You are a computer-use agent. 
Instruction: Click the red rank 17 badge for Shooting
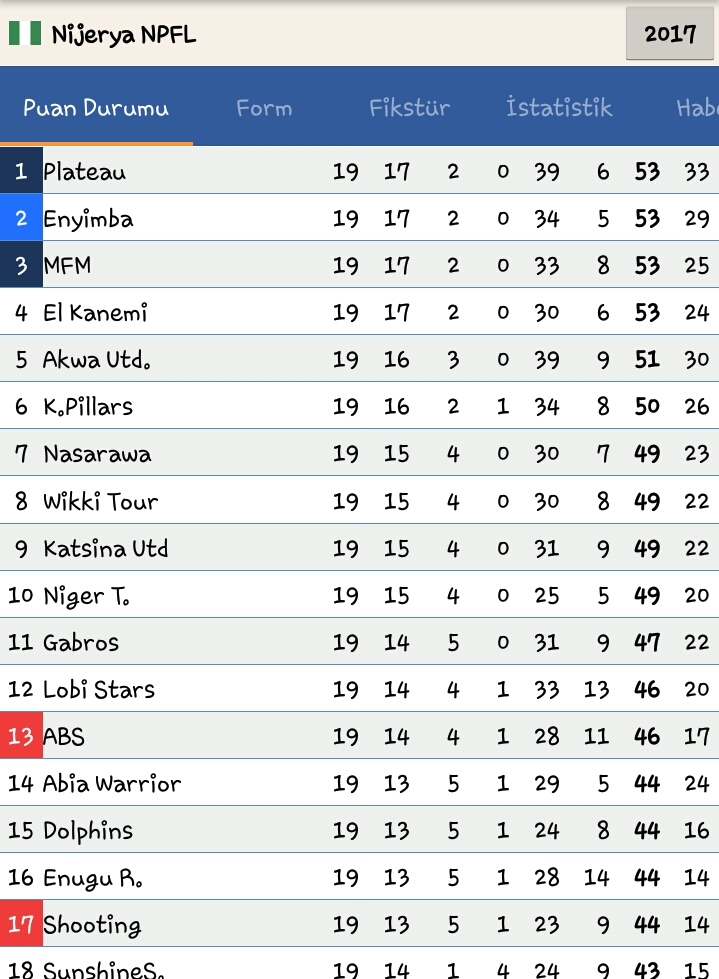[21, 924]
